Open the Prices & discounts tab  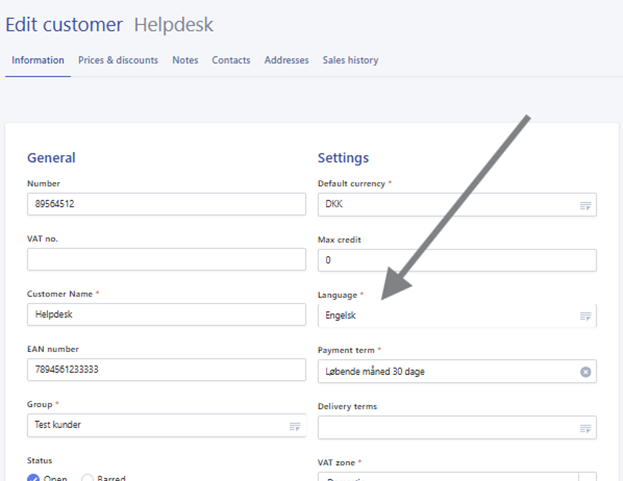(x=118, y=60)
